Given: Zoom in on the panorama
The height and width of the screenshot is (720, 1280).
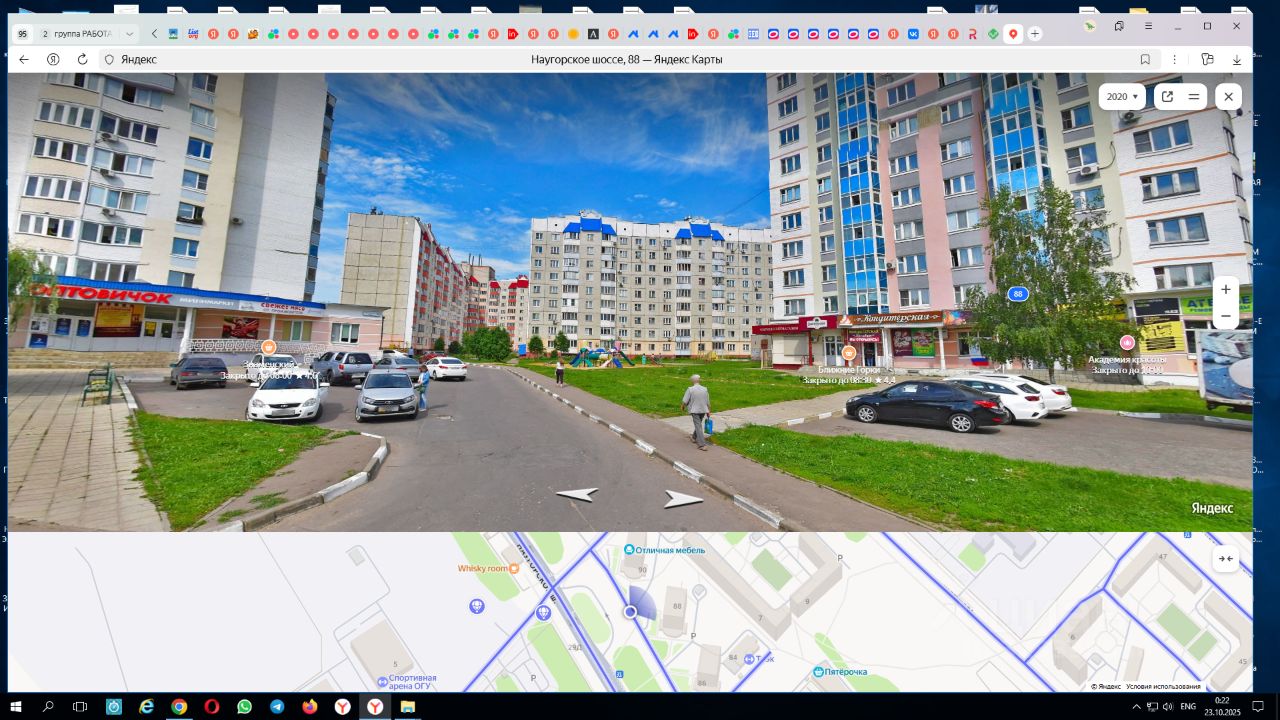Looking at the screenshot, I should pyautogui.click(x=1226, y=290).
